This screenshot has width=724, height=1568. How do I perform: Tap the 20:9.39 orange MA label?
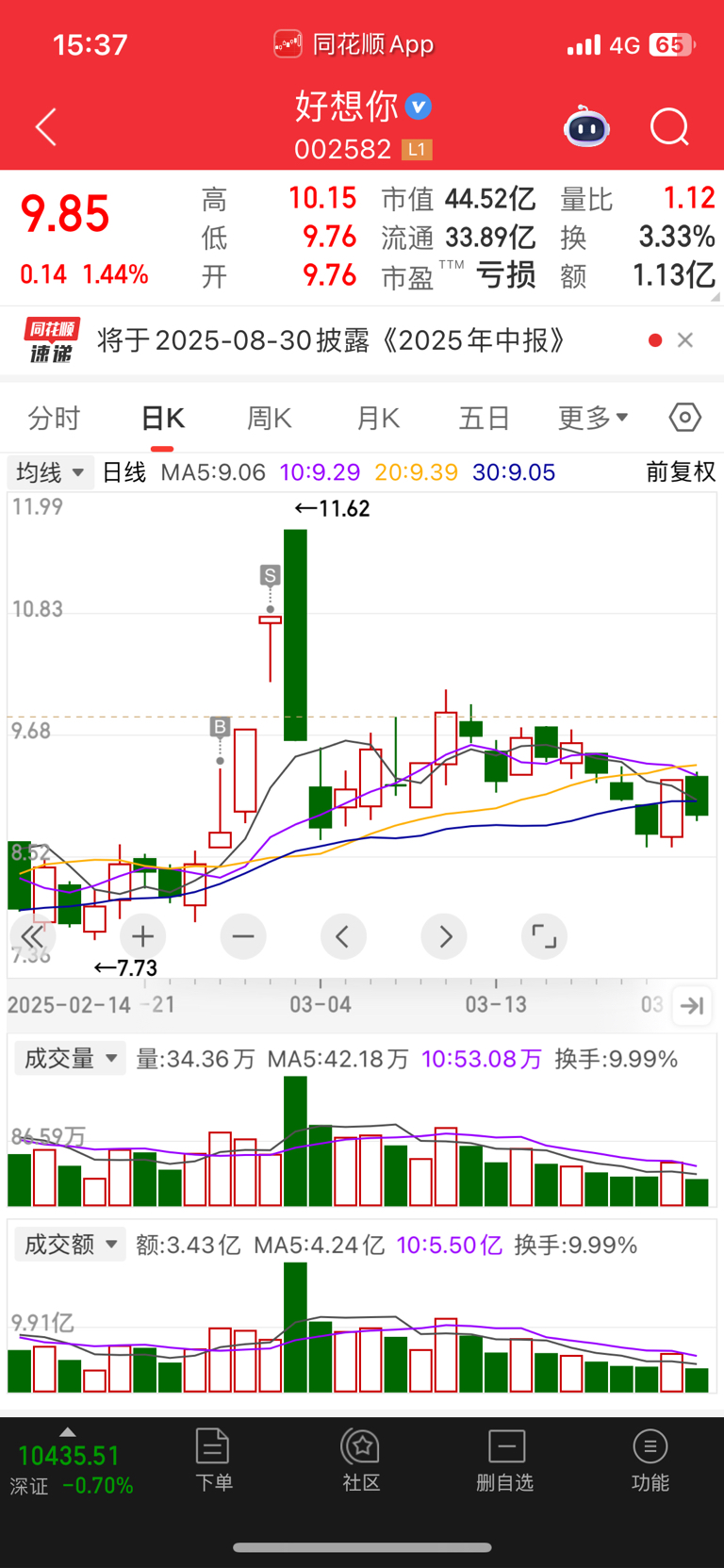pos(416,472)
